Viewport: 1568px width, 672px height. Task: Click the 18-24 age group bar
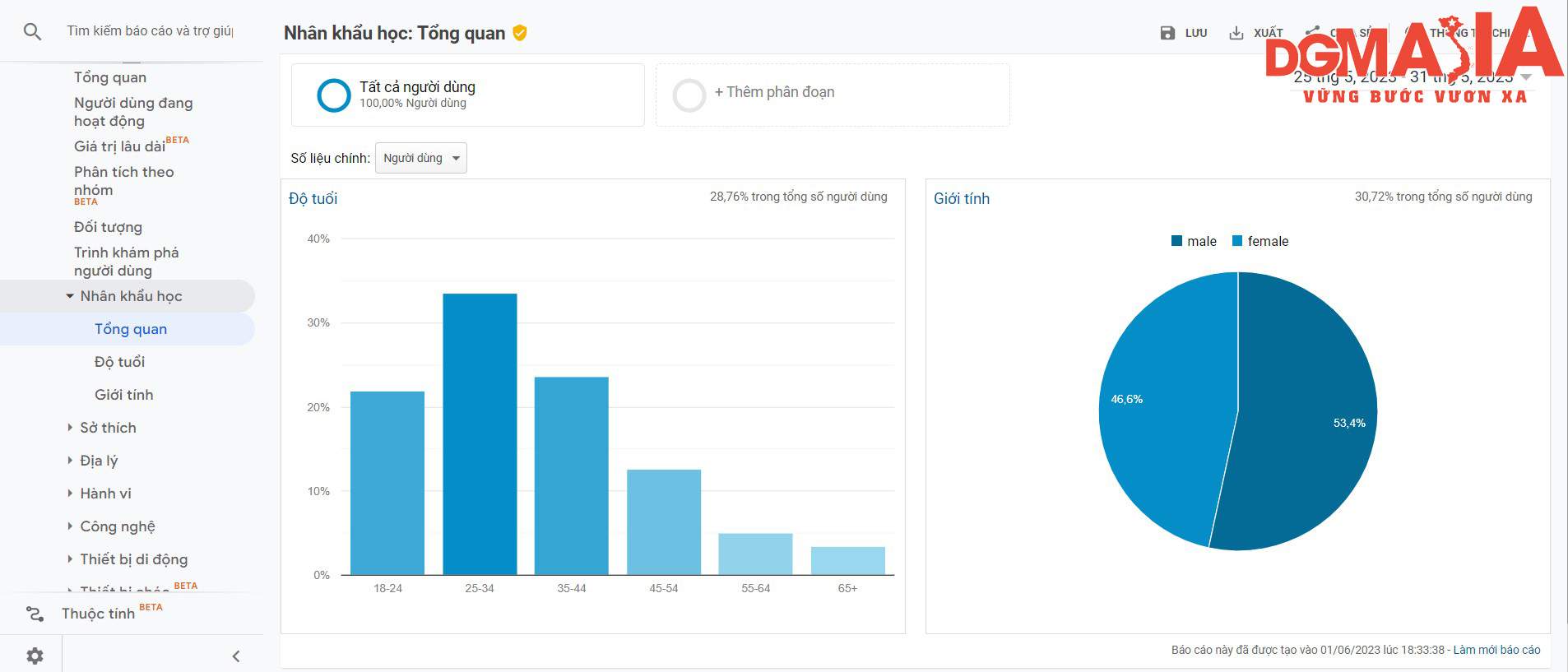(387, 484)
